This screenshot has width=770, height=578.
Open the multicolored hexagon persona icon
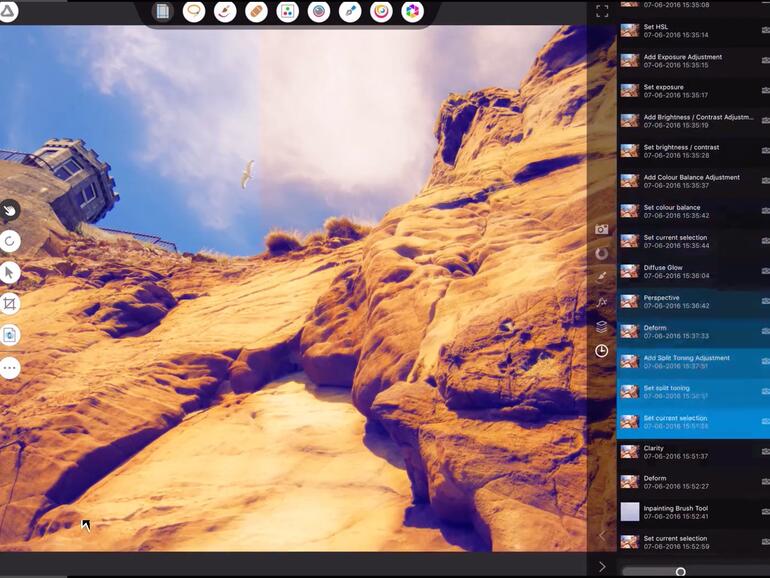[412, 11]
